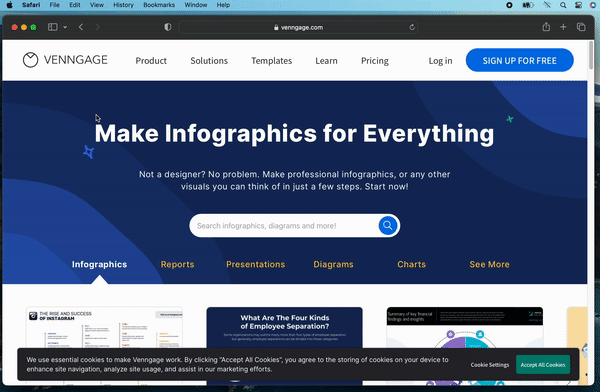The height and width of the screenshot is (392, 600).
Task: Reload the page with the refresh icon
Action: (412, 27)
